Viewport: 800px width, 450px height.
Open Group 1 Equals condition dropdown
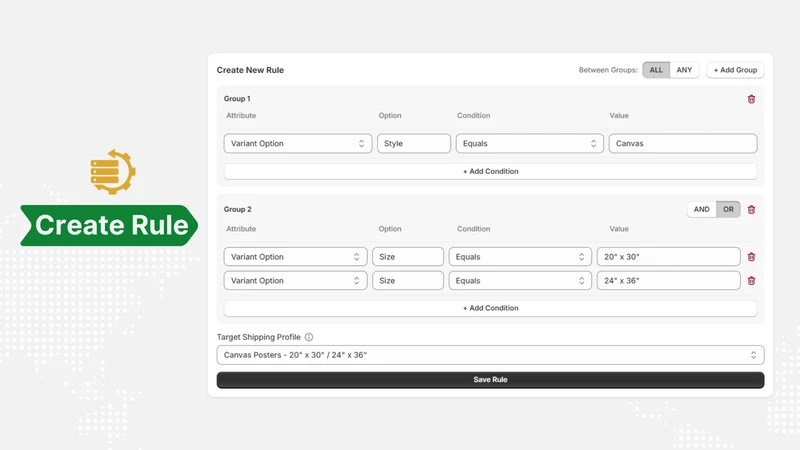point(530,143)
